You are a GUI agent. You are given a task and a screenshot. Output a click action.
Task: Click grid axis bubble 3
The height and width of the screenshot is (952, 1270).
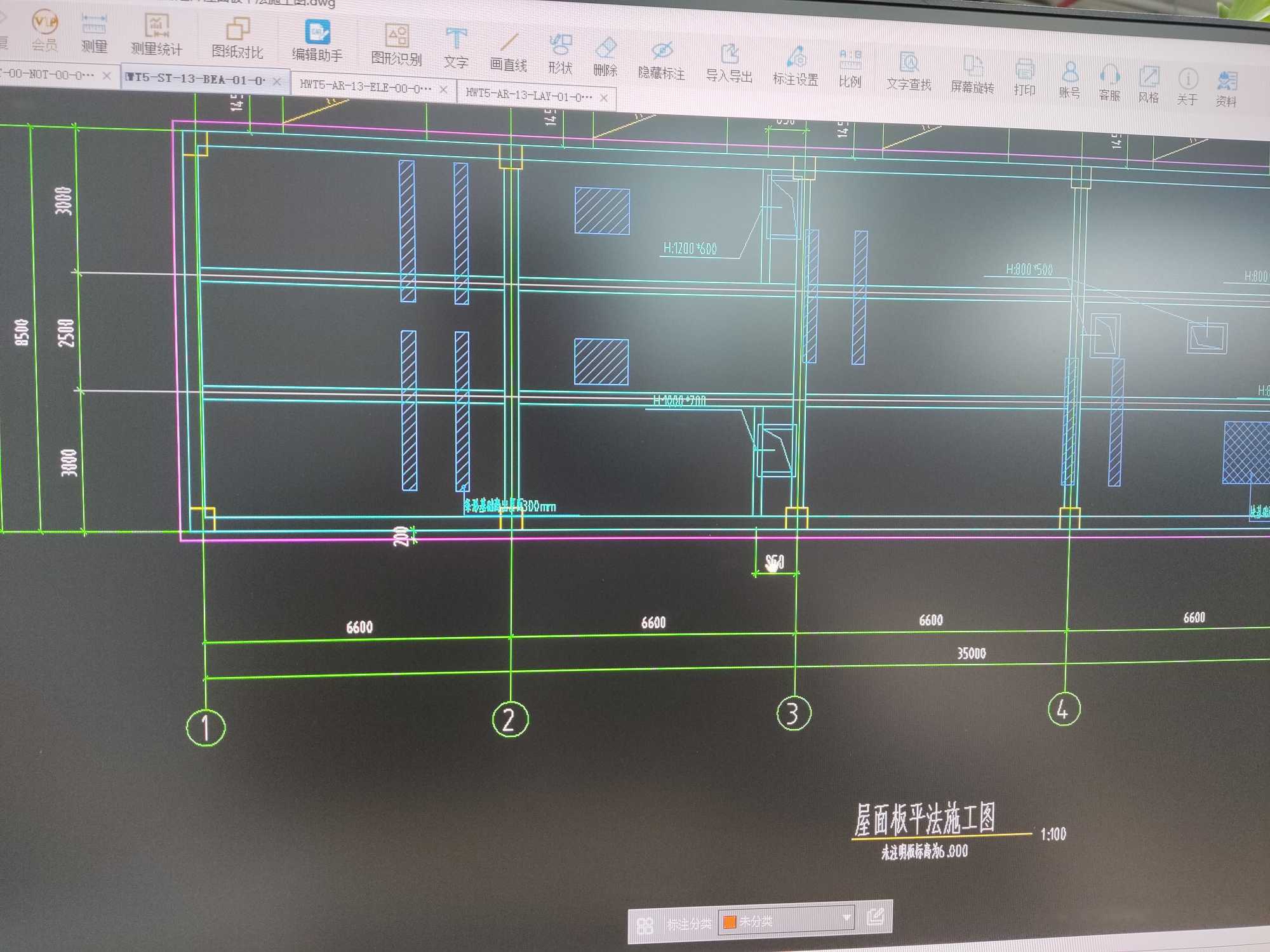pos(794,713)
